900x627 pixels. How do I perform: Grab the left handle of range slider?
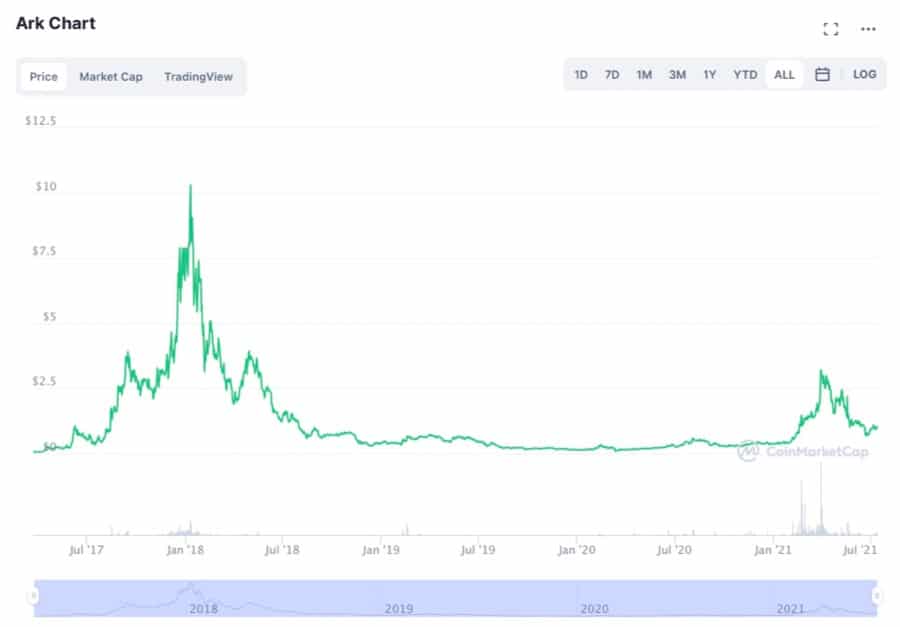pos(34,596)
